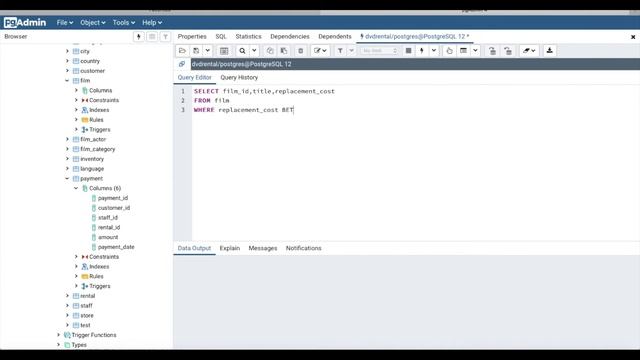Select the Query Editor tab
640x360 pixels.
click(195, 78)
